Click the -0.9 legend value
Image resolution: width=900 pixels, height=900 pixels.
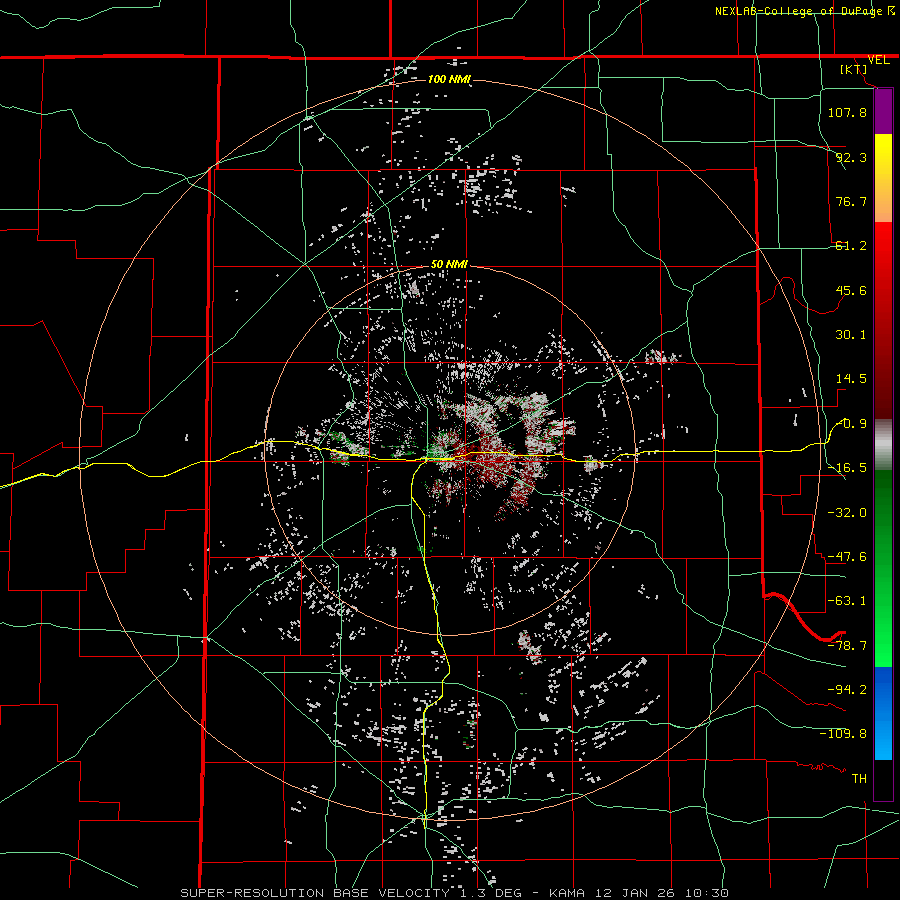coord(852,424)
